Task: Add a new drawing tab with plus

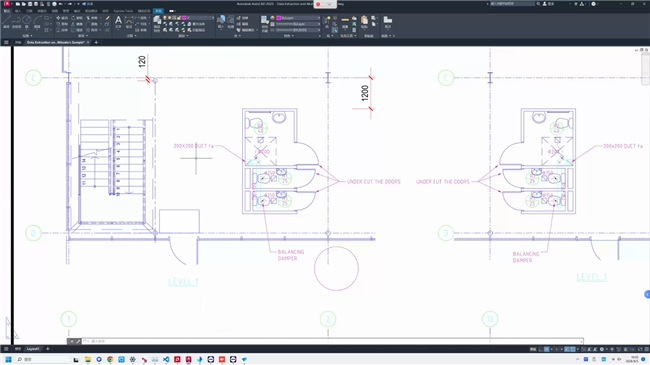Action: pyautogui.click(x=96, y=42)
